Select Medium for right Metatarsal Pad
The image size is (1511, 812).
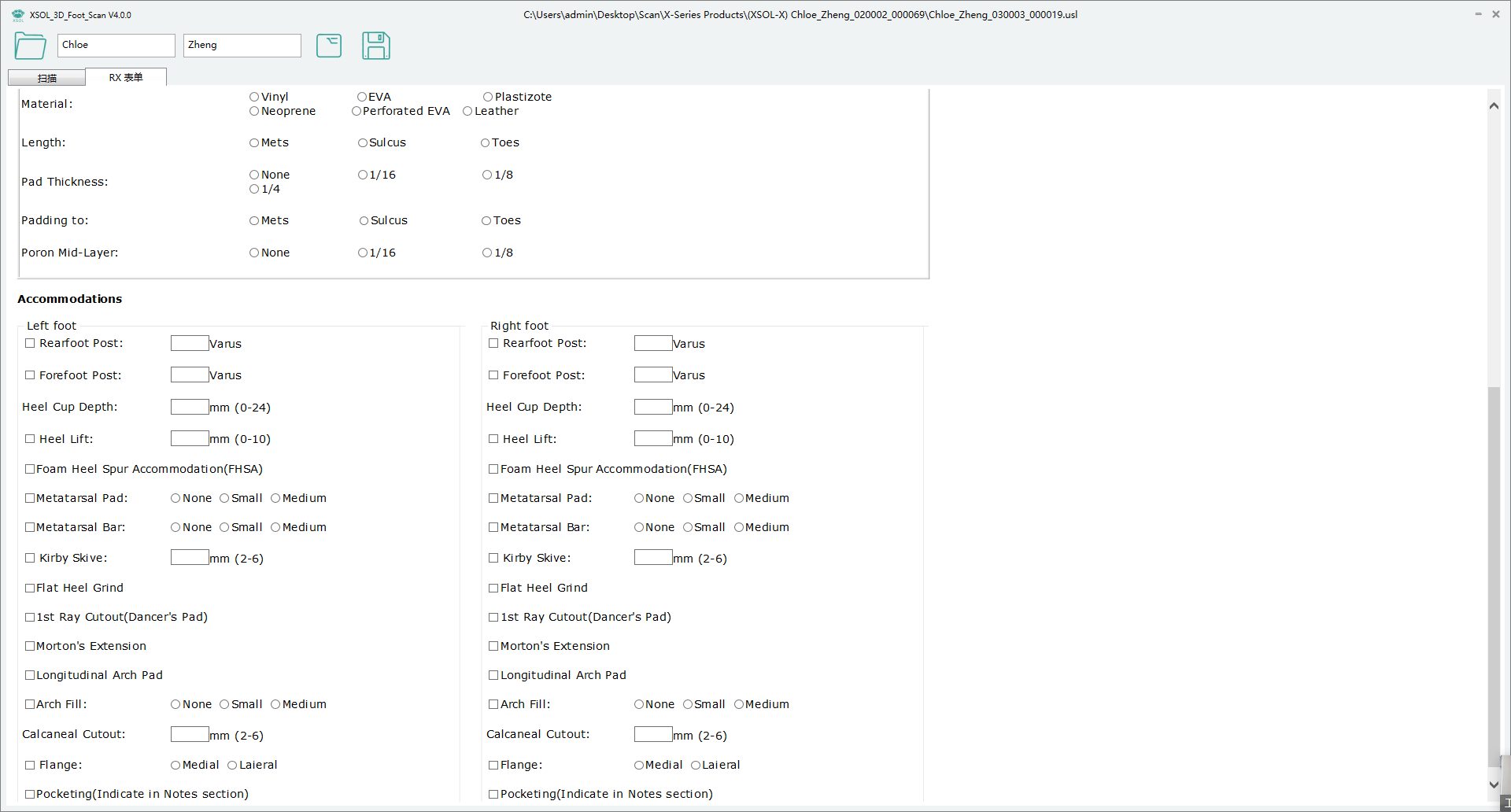[739, 498]
